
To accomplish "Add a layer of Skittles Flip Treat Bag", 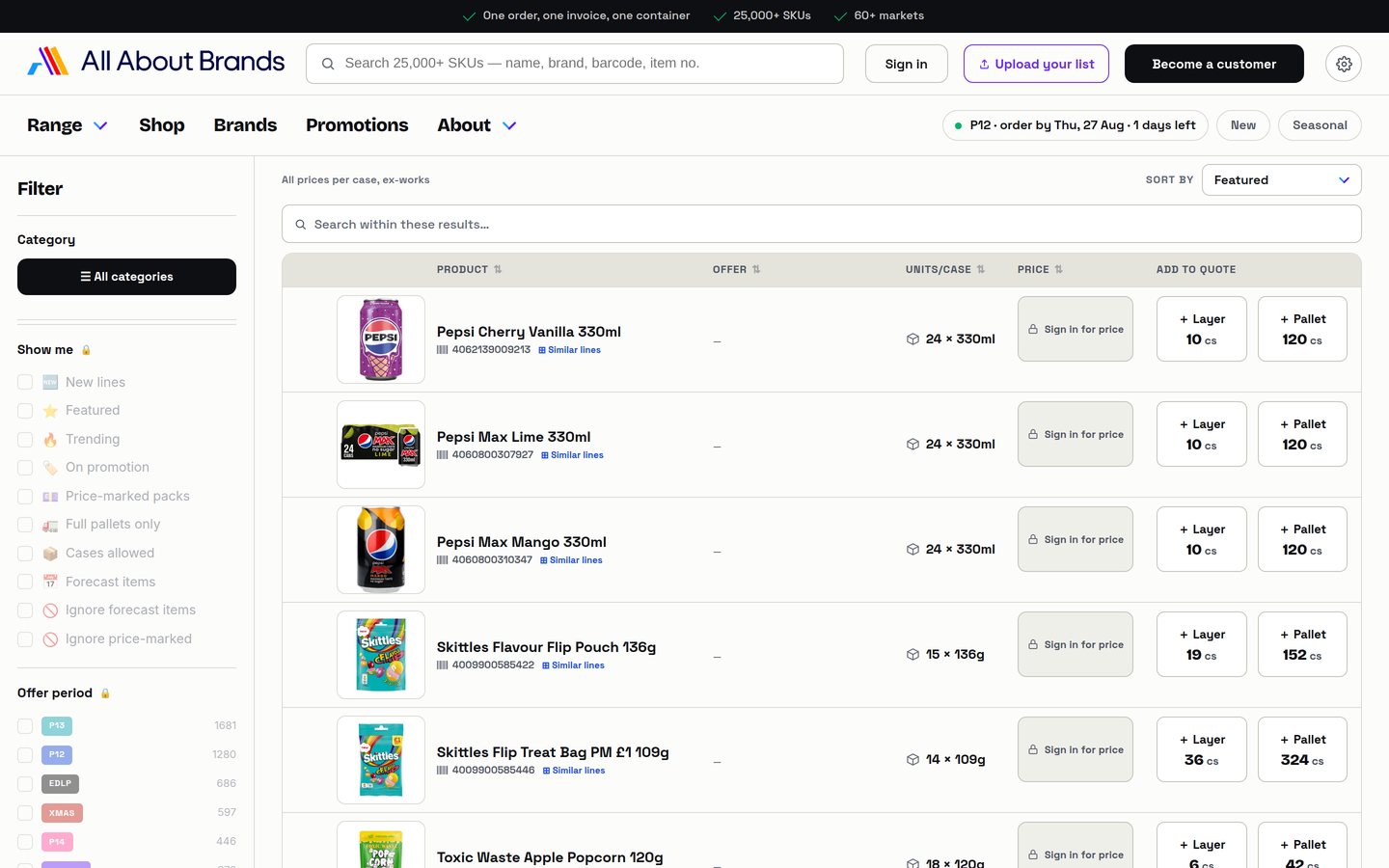I will 1202,749.
